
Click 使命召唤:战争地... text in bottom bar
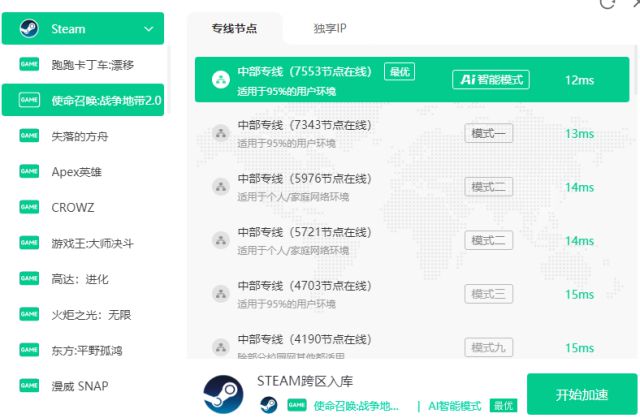click(x=356, y=406)
